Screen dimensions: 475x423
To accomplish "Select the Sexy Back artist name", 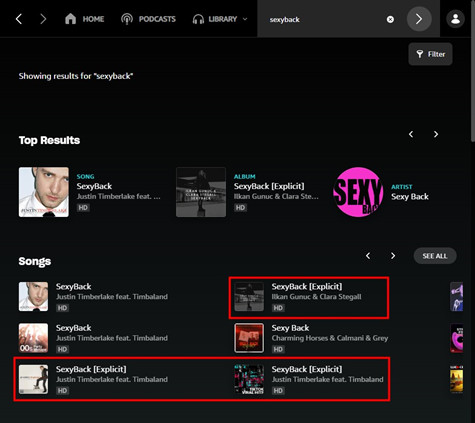I will point(410,197).
